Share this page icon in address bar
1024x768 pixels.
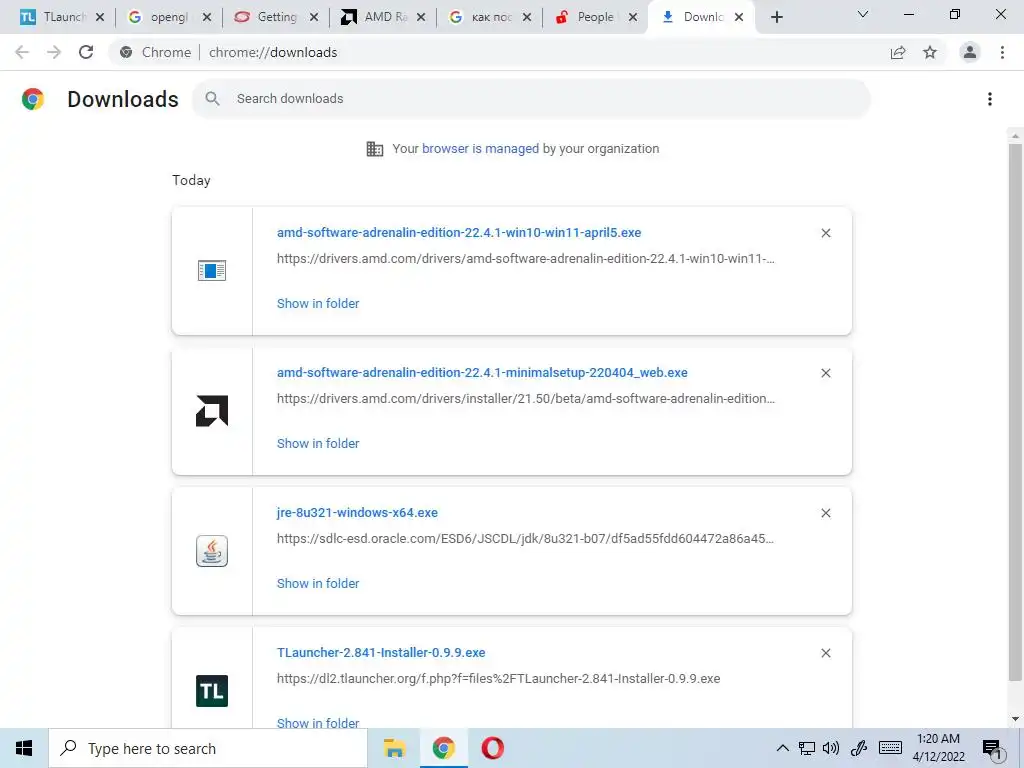(x=898, y=52)
